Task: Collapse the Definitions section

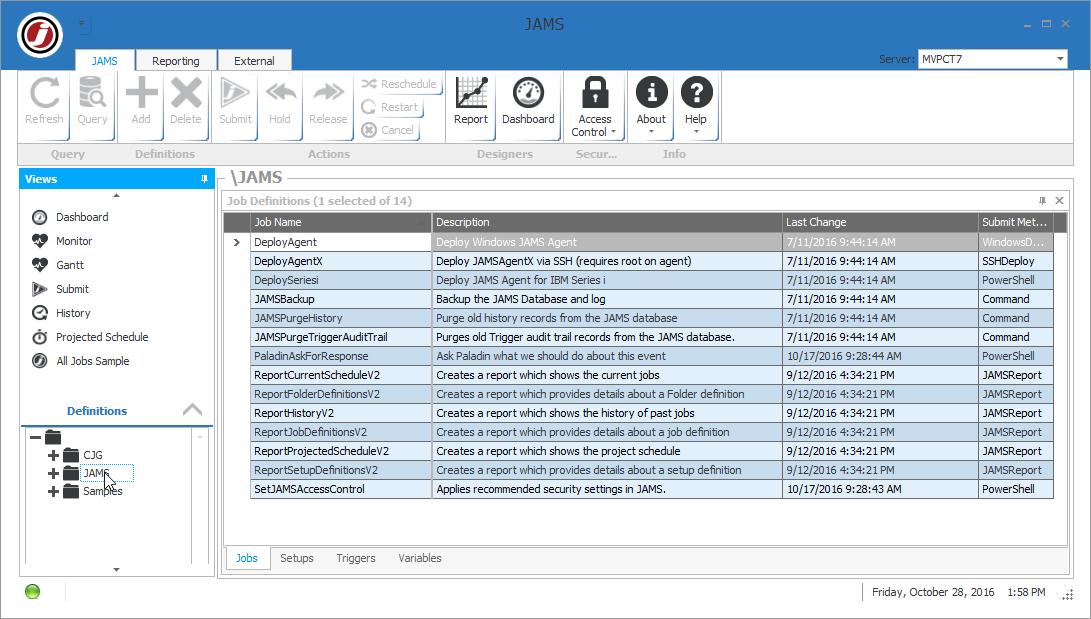Action: (x=193, y=410)
